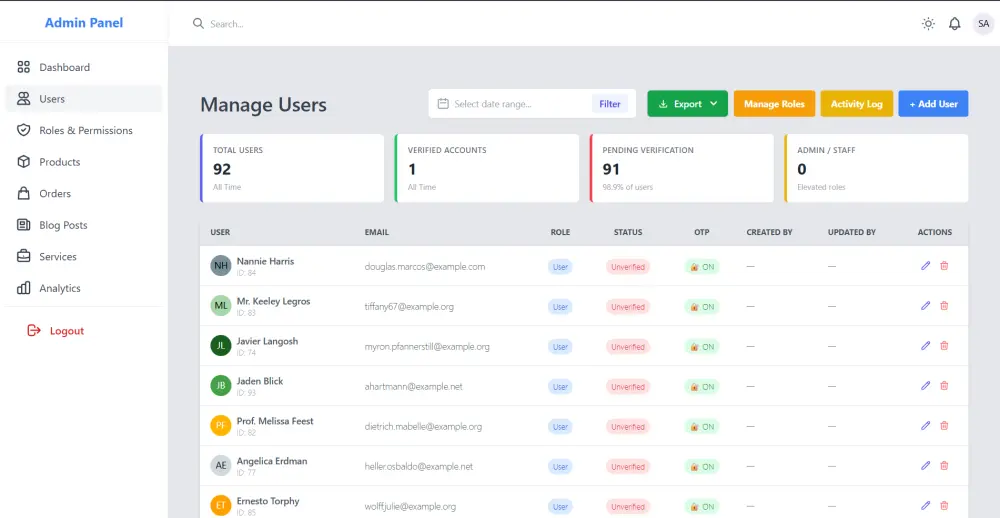Click the Verified Accounts stat card
Screen dimensions: 1000x518
[x=487, y=168]
